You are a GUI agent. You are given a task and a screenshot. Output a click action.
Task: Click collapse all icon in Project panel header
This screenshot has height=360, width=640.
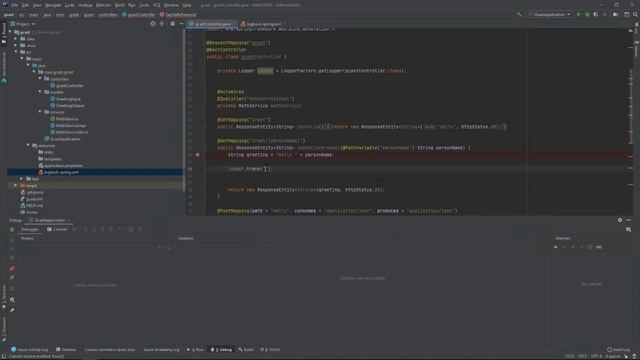162,24
